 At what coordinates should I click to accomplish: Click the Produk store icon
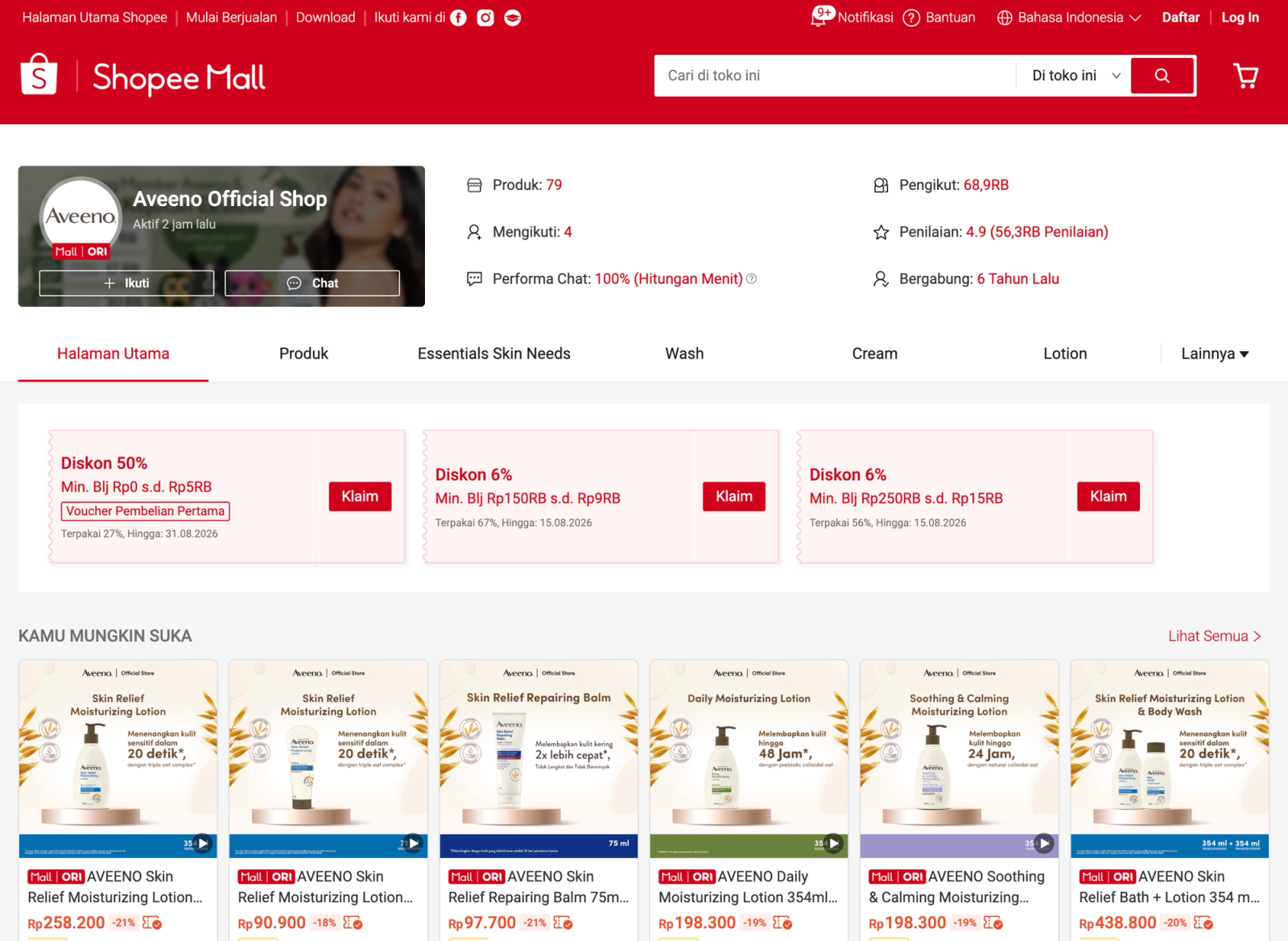tap(475, 185)
